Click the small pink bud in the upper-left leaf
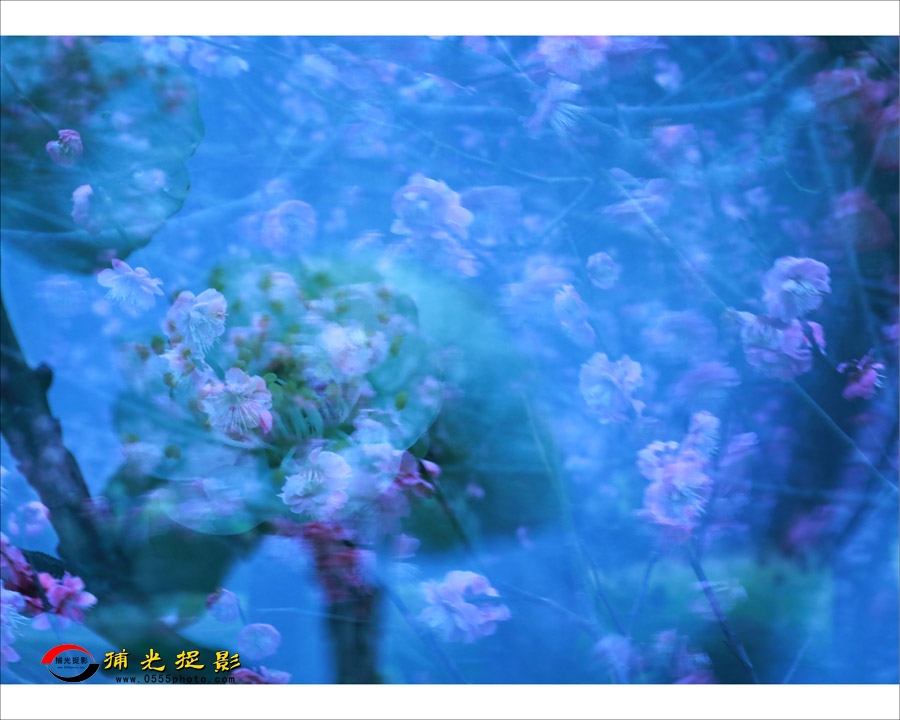This screenshot has width=900, height=720. (x=65, y=147)
